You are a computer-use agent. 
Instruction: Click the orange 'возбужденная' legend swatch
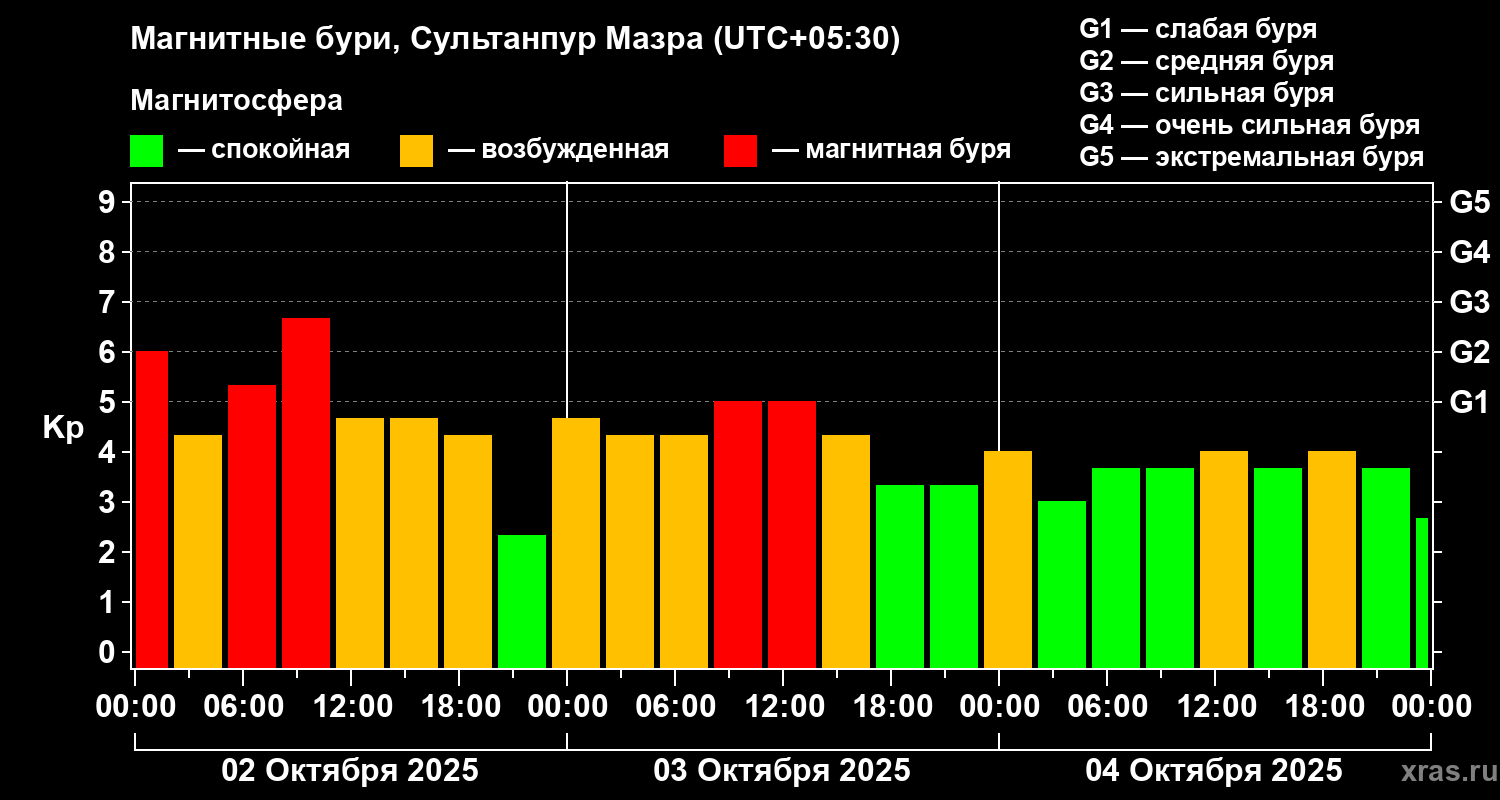416,151
